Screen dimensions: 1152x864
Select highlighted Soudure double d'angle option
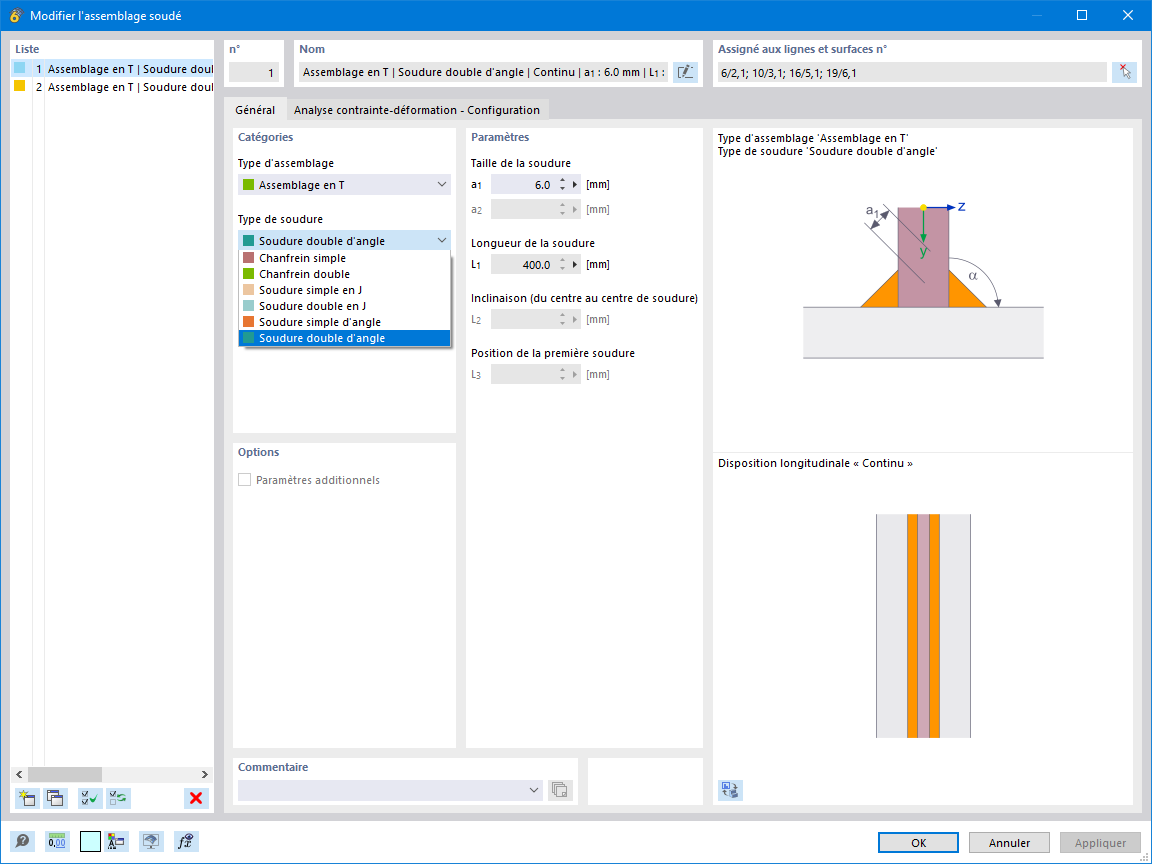(345, 338)
